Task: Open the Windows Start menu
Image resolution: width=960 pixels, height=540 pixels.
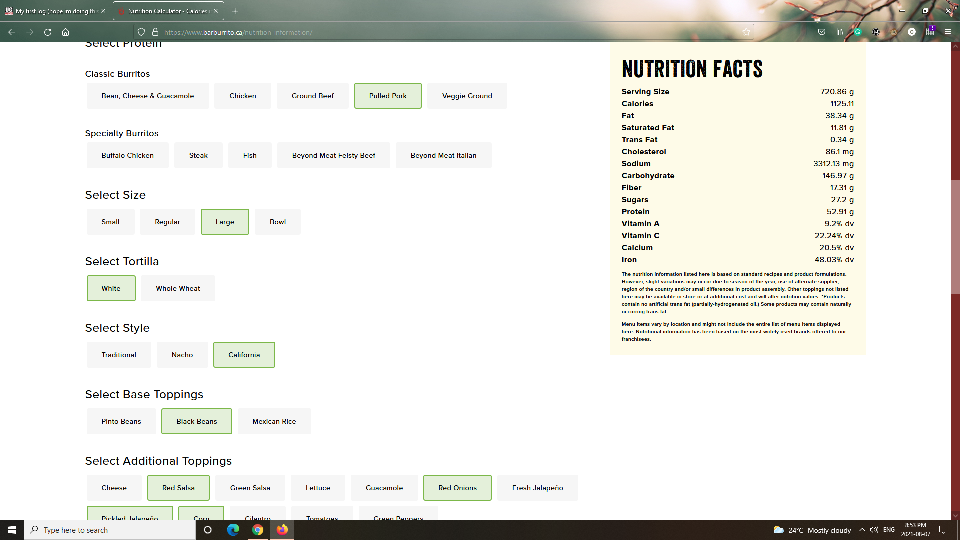Action: point(11,529)
